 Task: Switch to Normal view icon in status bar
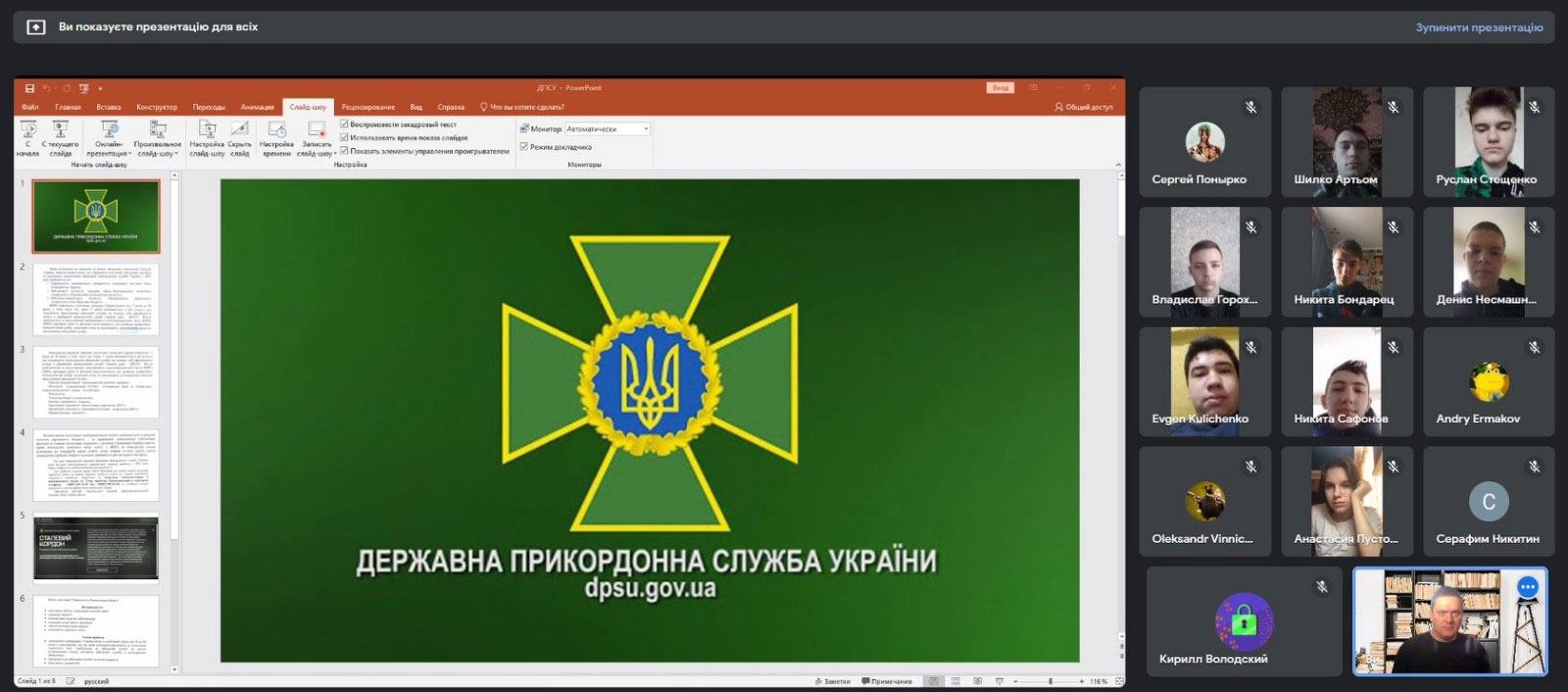click(x=935, y=681)
